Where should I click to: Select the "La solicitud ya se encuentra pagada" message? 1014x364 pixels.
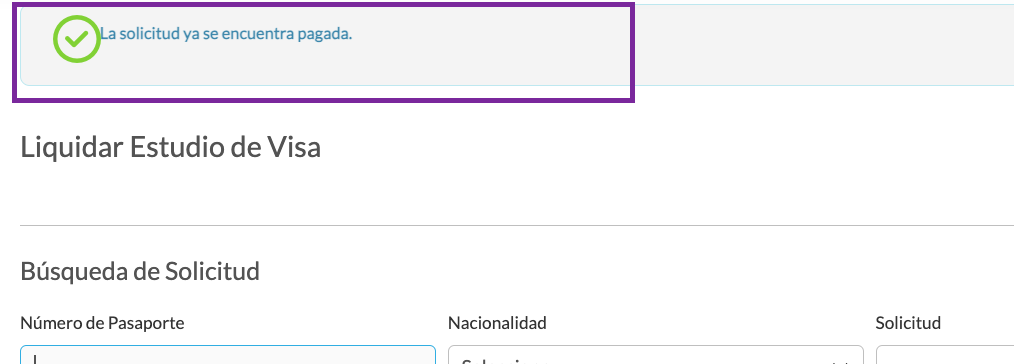[x=226, y=34]
